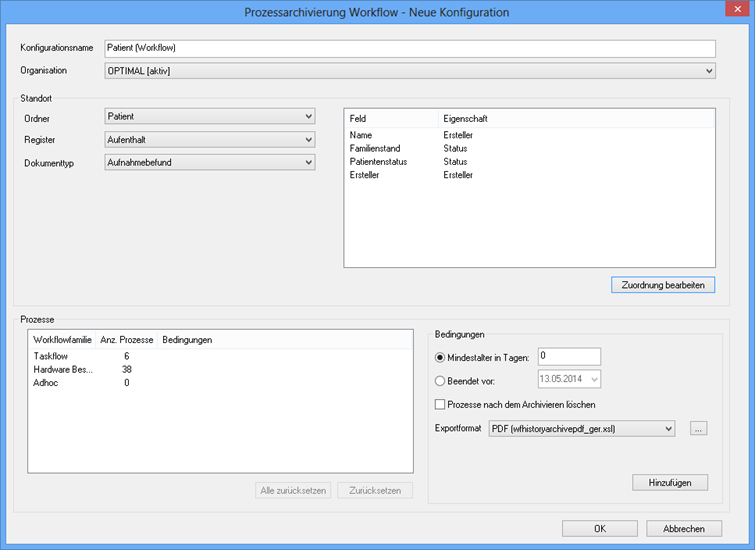755x550 pixels.
Task: Open the Organisation dropdown
Action: 410,71
